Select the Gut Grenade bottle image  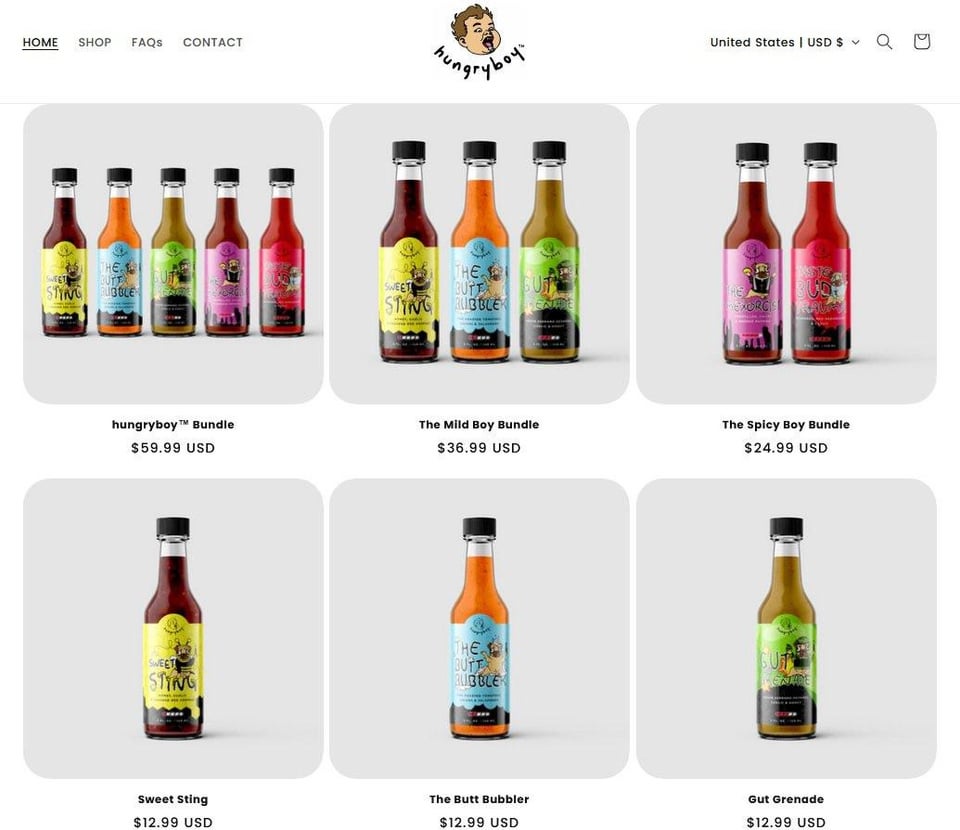[786, 629]
